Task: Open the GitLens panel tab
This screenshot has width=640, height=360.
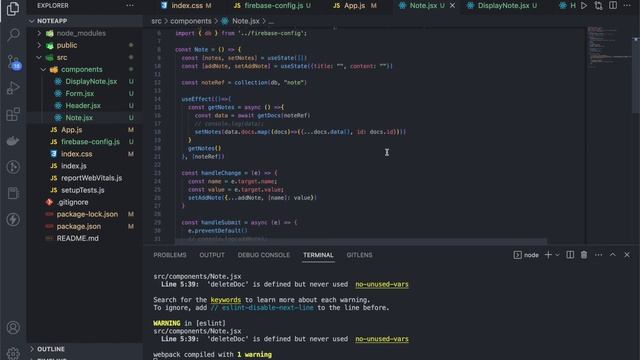Action: point(359,255)
